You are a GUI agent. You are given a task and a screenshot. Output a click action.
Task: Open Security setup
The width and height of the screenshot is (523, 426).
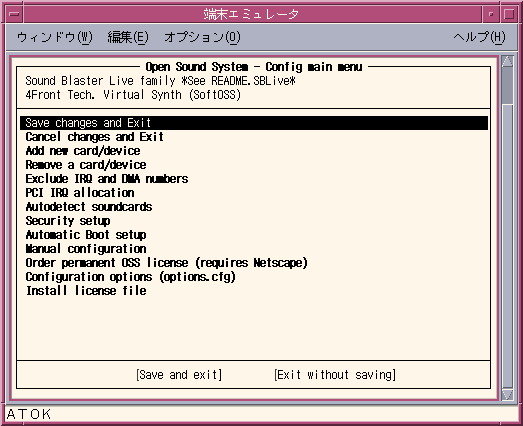[68, 221]
